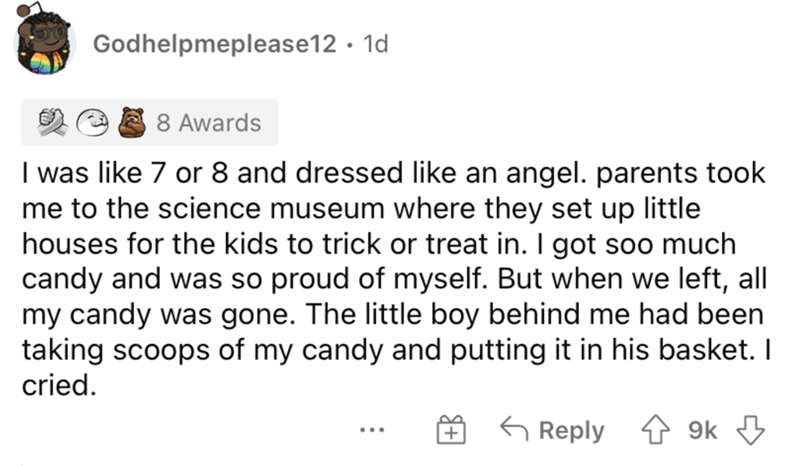This screenshot has width=800, height=466.
Task: Open Godhelpmeplease12's profile via username
Action: click(213, 44)
